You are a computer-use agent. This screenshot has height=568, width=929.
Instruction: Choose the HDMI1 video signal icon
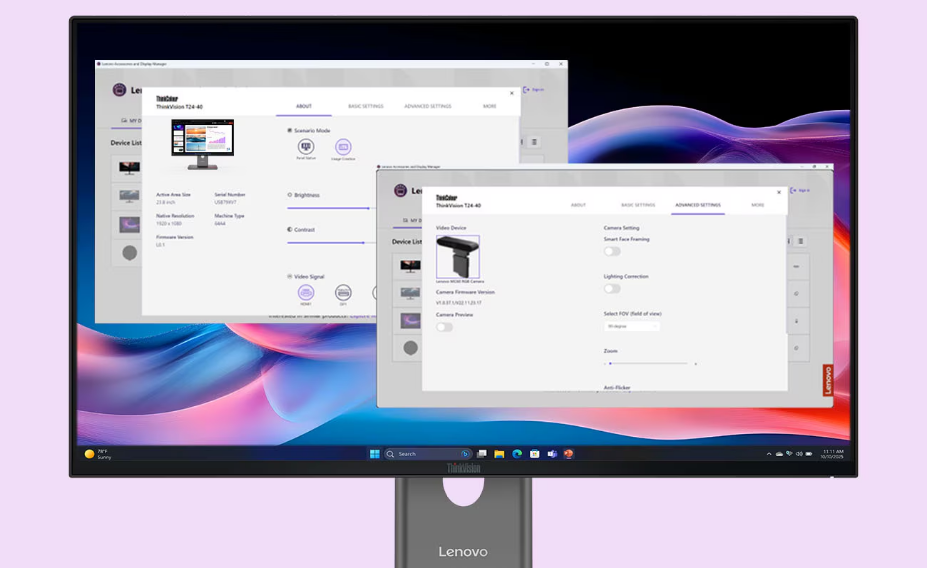(x=306, y=292)
